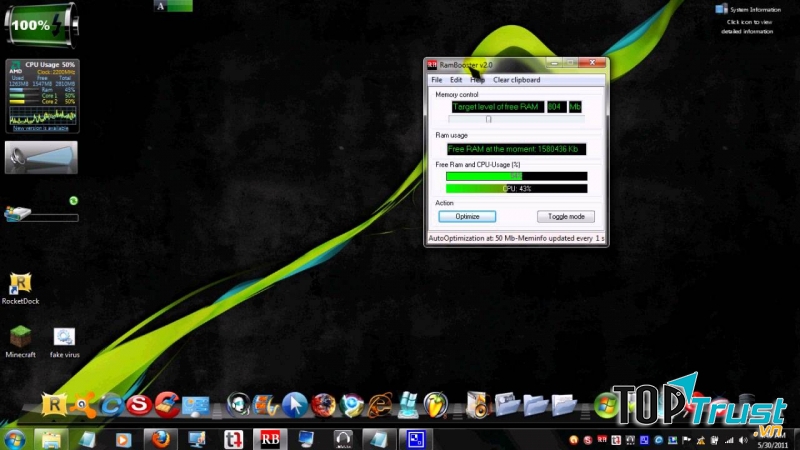The width and height of the screenshot is (800, 450).
Task: Click the orange play media taskbar icon
Action: point(123,439)
